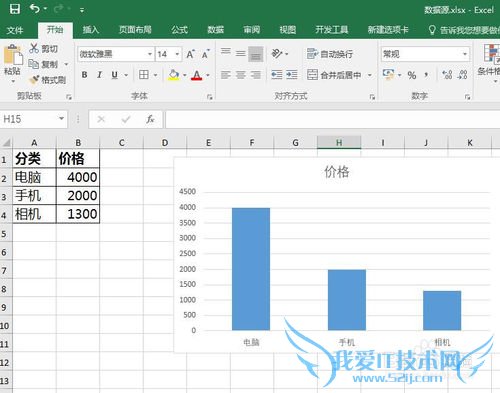Undo the last action
The image size is (500, 393).
click(34, 9)
